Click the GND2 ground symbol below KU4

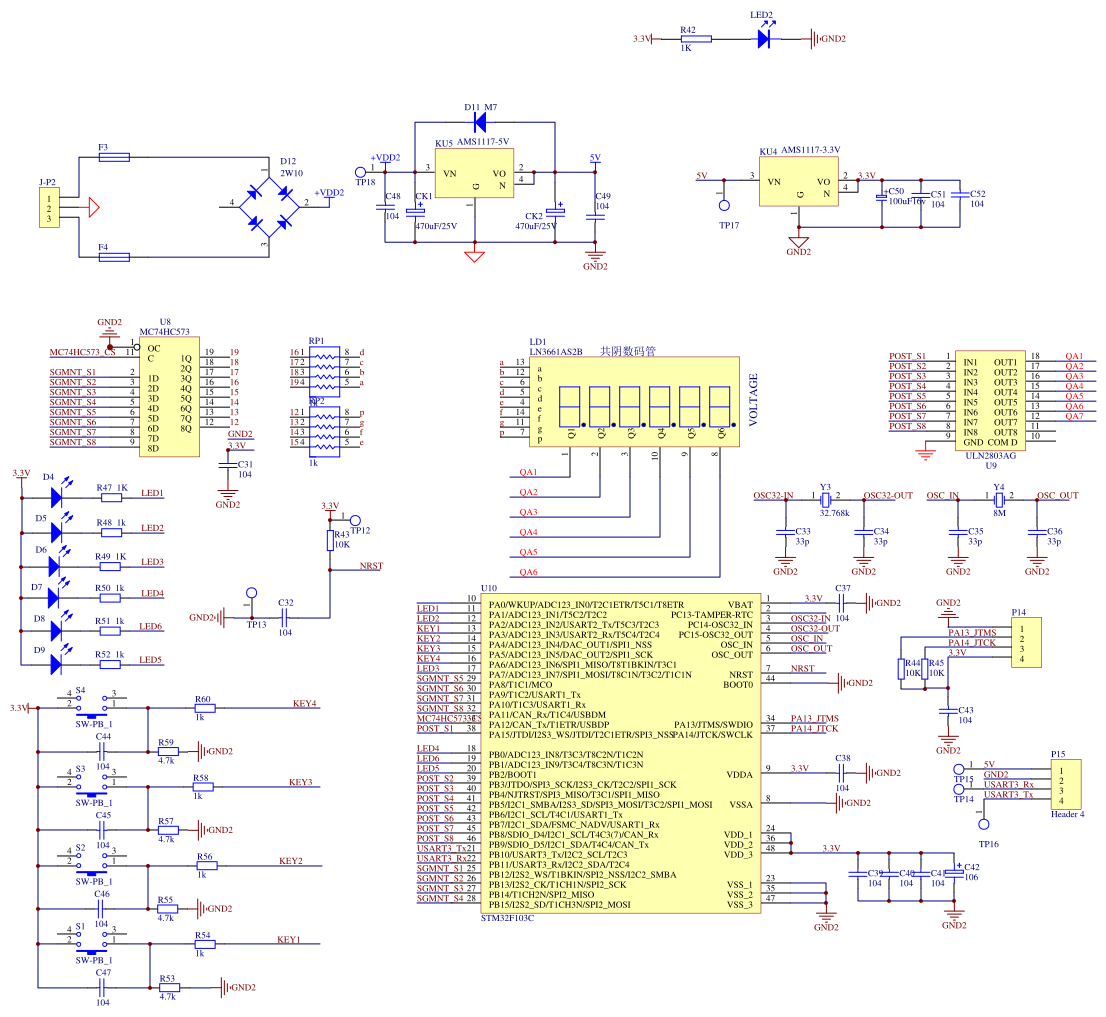click(x=800, y=243)
